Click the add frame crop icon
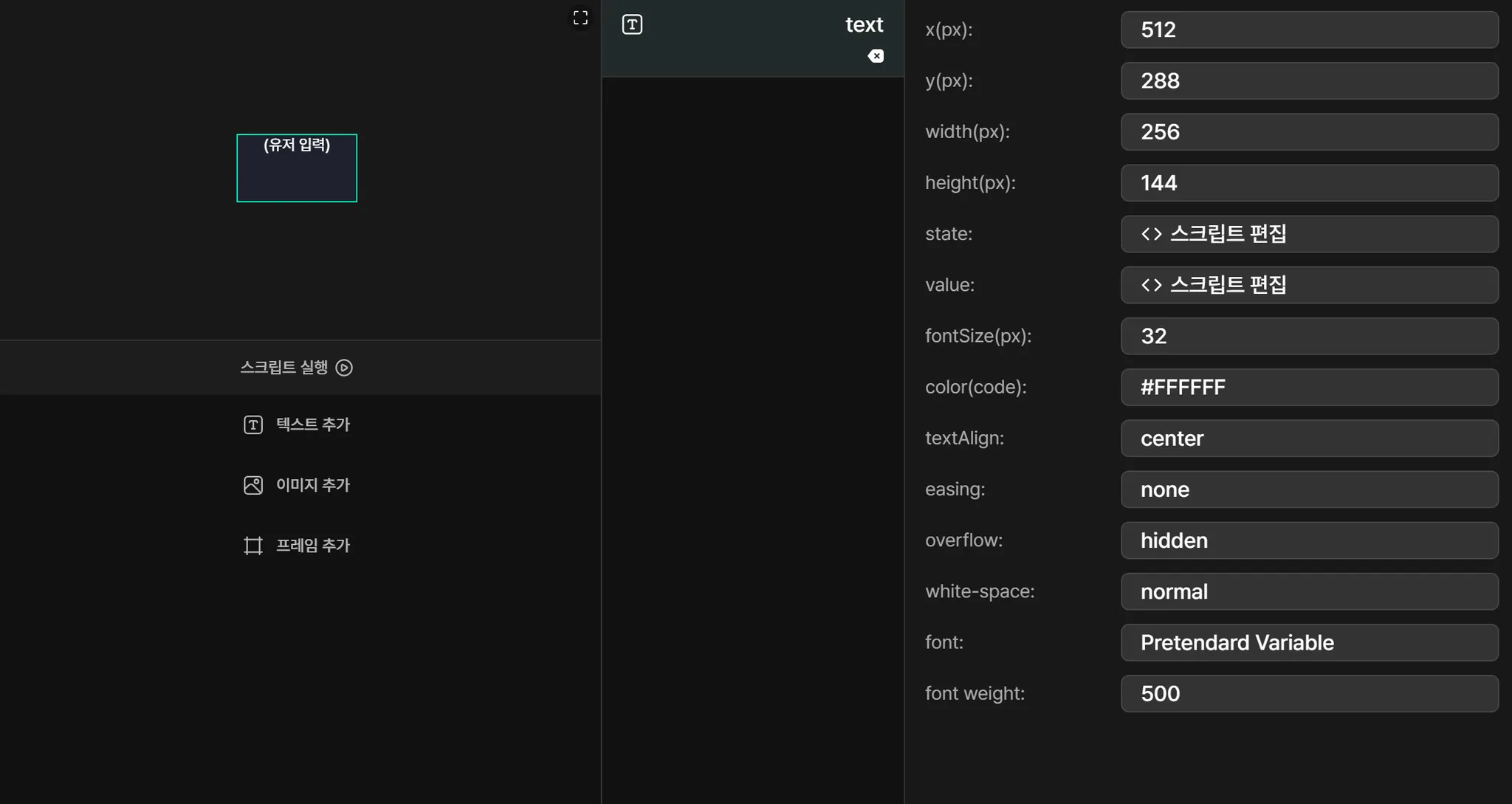 pos(253,546)
